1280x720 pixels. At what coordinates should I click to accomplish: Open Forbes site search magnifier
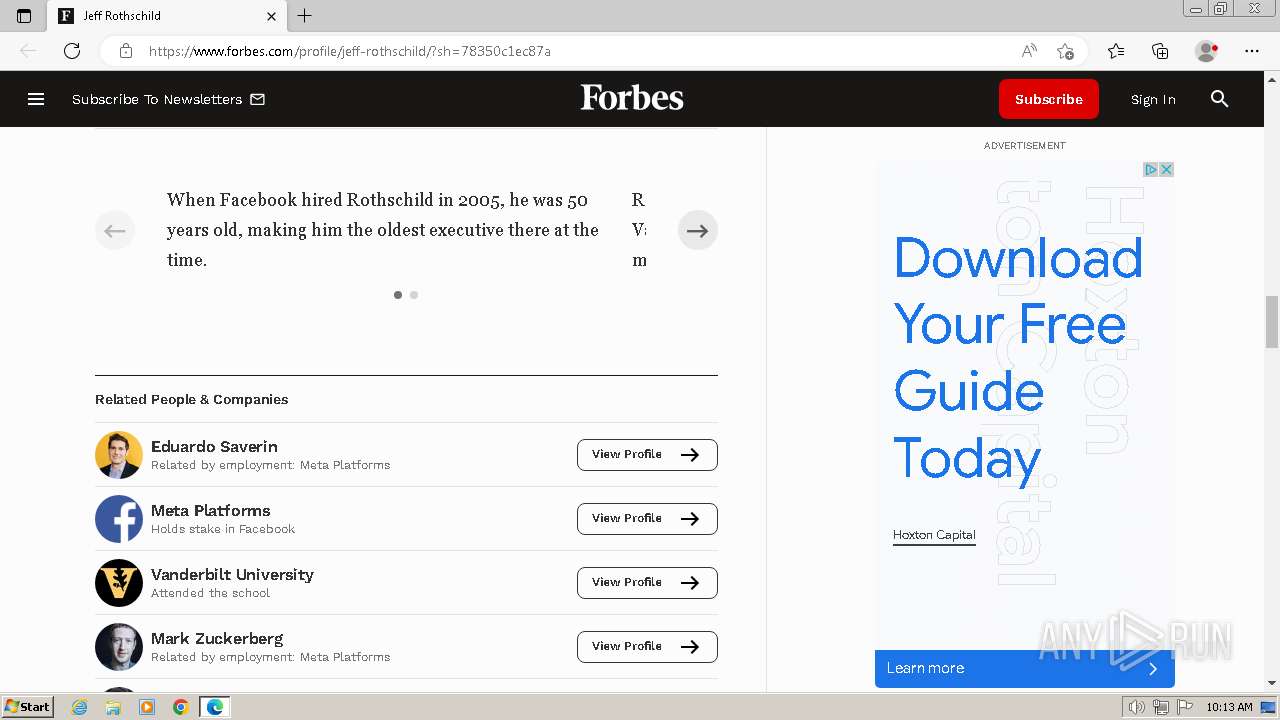point(1219,99)
